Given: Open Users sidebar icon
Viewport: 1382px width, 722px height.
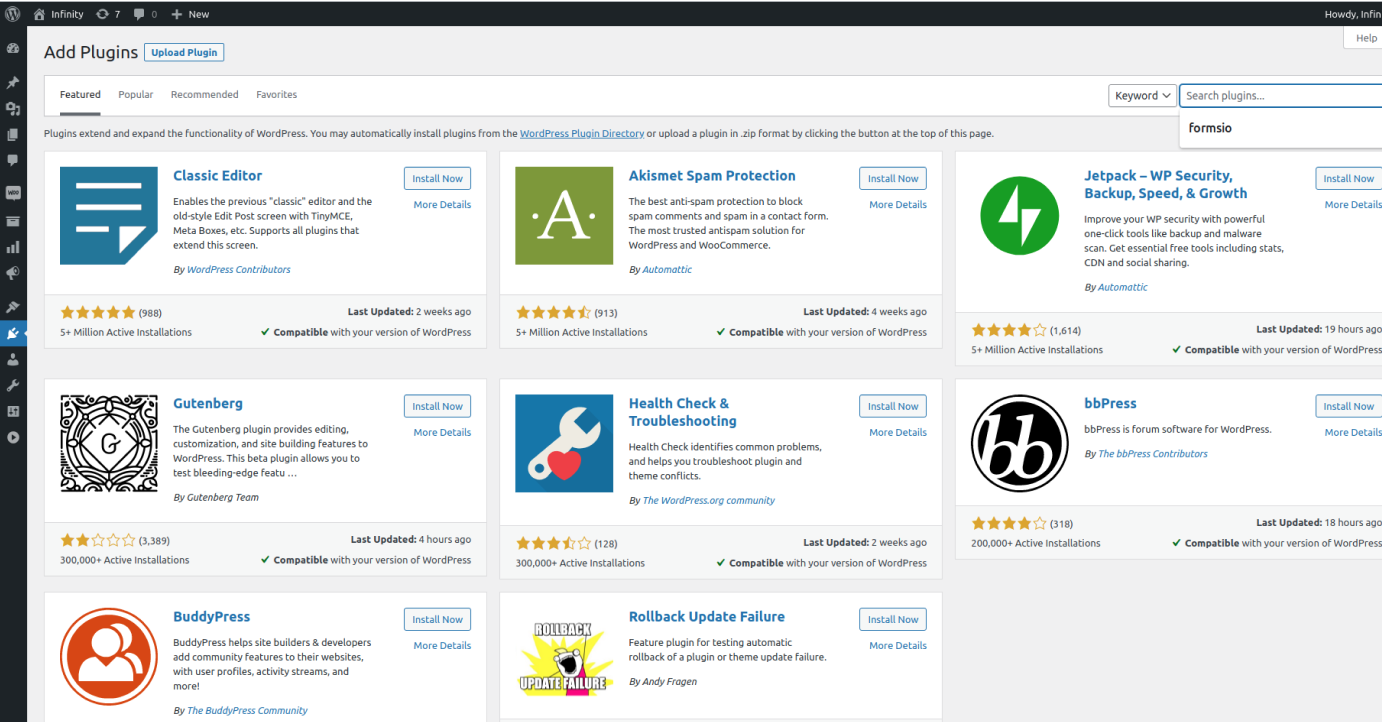Looking at the screenshot, I should click(13, 359).
